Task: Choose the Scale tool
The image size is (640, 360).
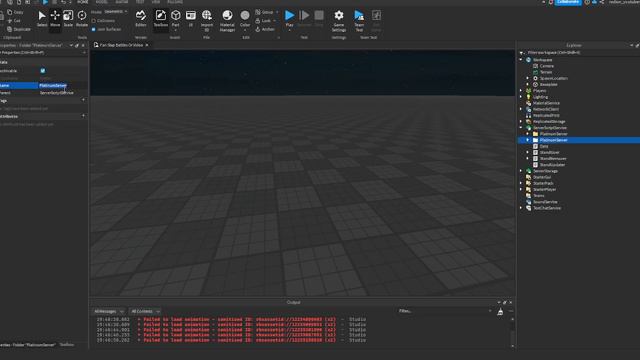Action: pos(68,18)
